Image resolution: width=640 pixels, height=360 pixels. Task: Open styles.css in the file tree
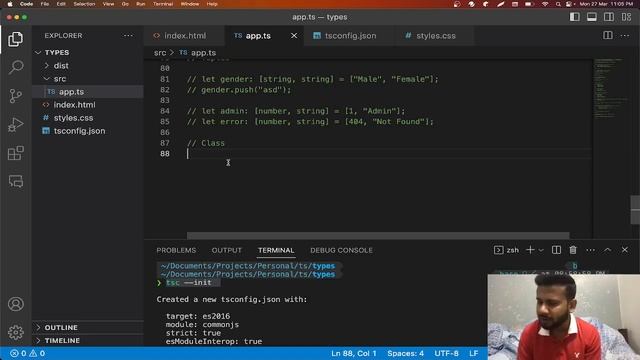tap(88, 118)
